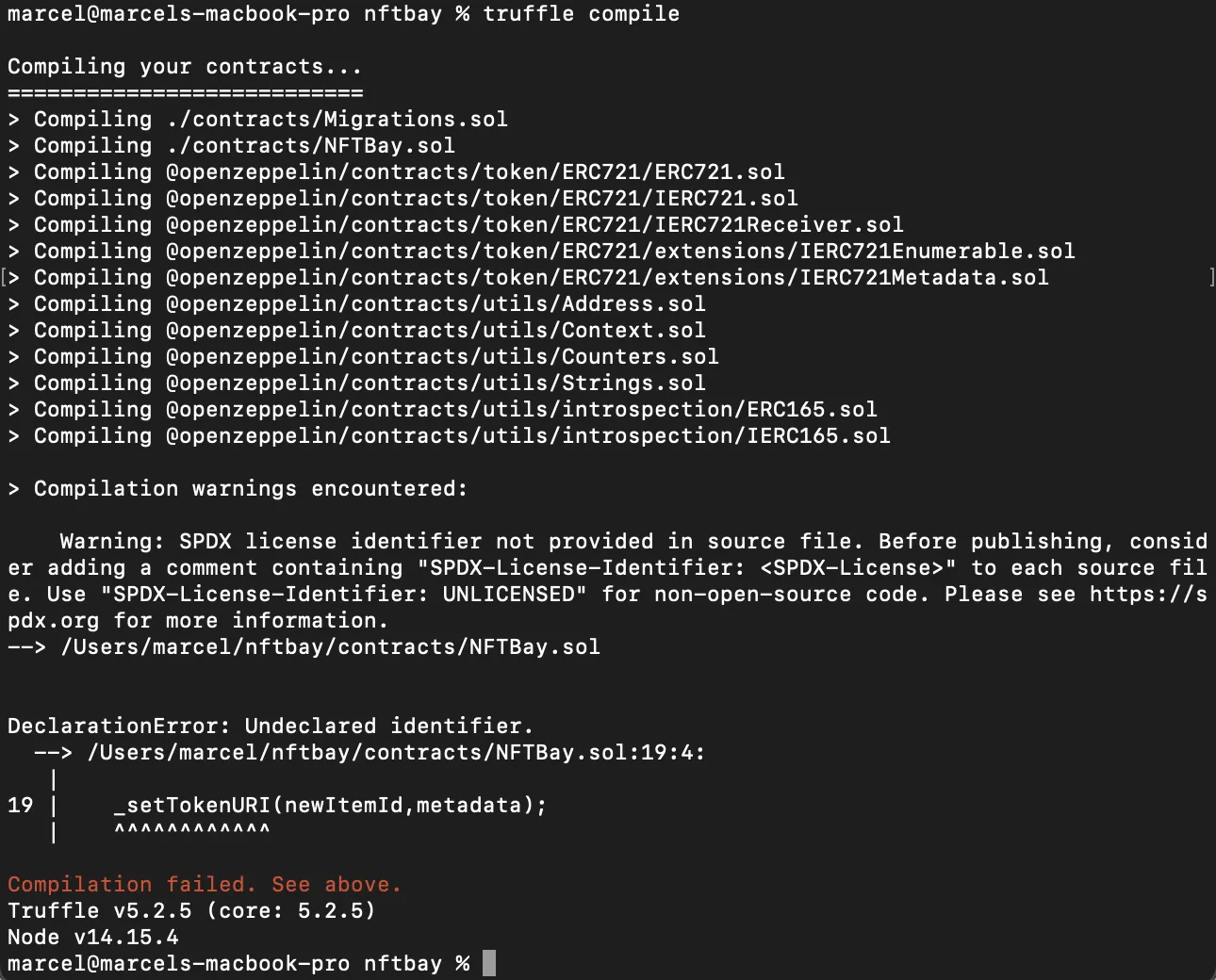The image size is (1216, 980).
Task: Click the NFTBay.sol:19:4 error file path
Action: point(395,752)
